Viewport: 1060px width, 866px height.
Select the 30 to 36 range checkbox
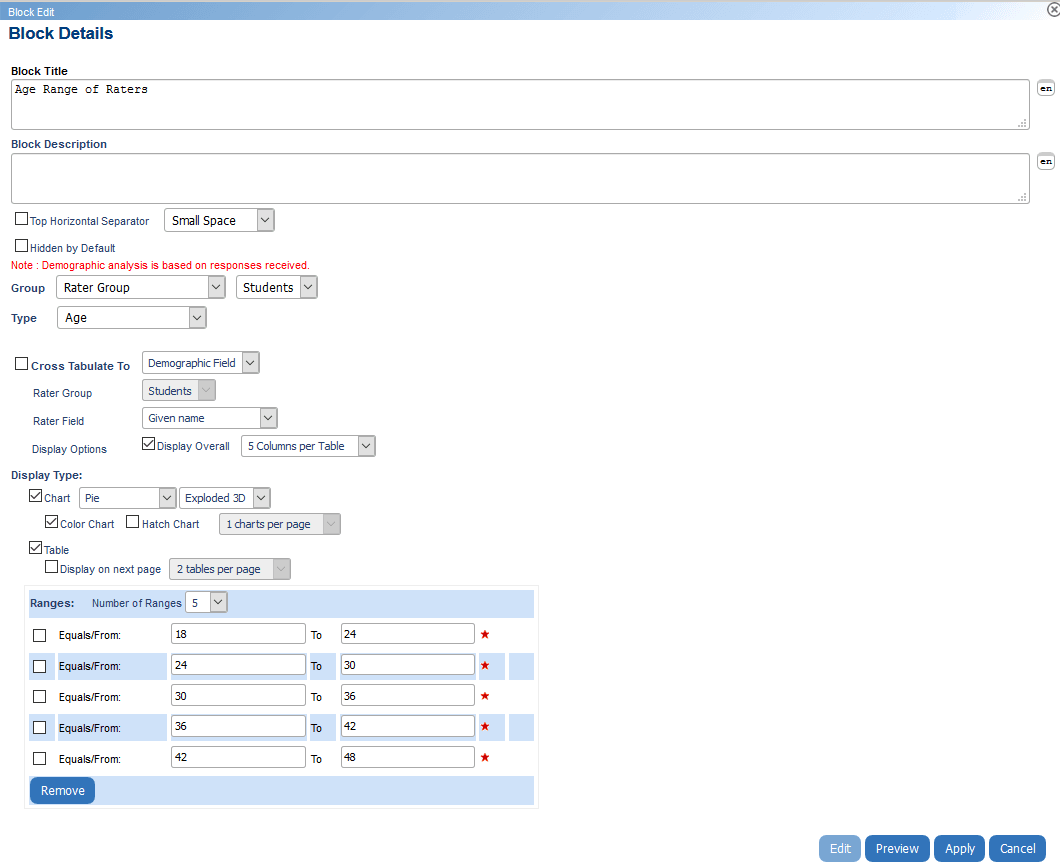pos(40,697)
